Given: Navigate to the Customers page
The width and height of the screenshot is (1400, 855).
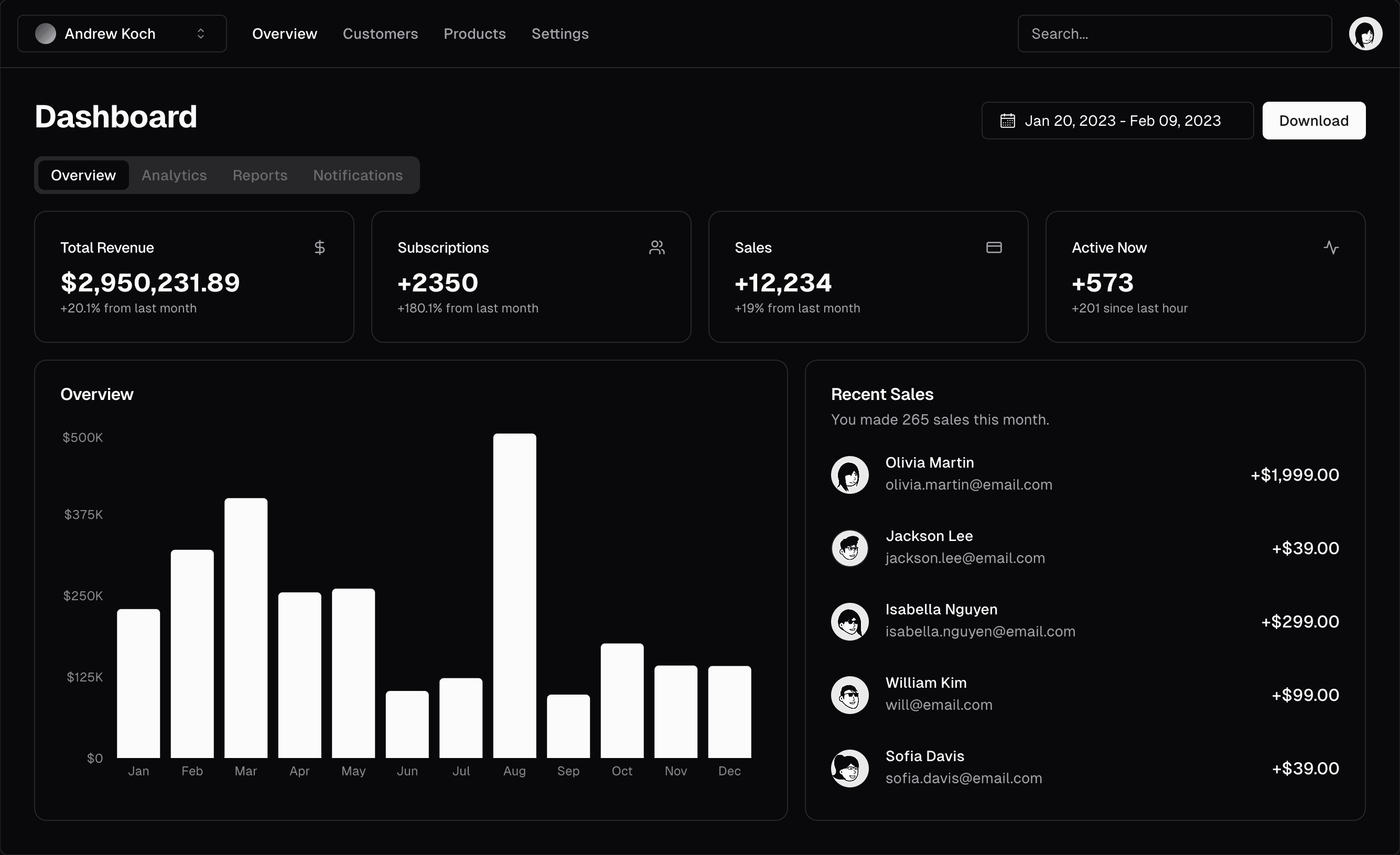Looking at the screenshot, I should [x=380, y=34].
